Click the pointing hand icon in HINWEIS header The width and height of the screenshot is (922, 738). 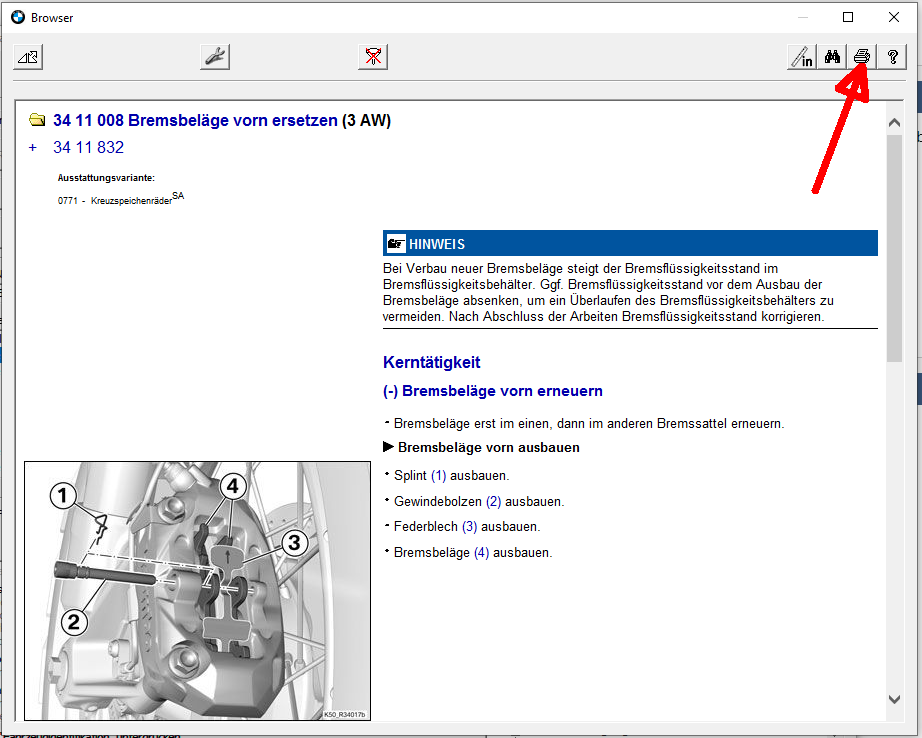tap(396, 244)
